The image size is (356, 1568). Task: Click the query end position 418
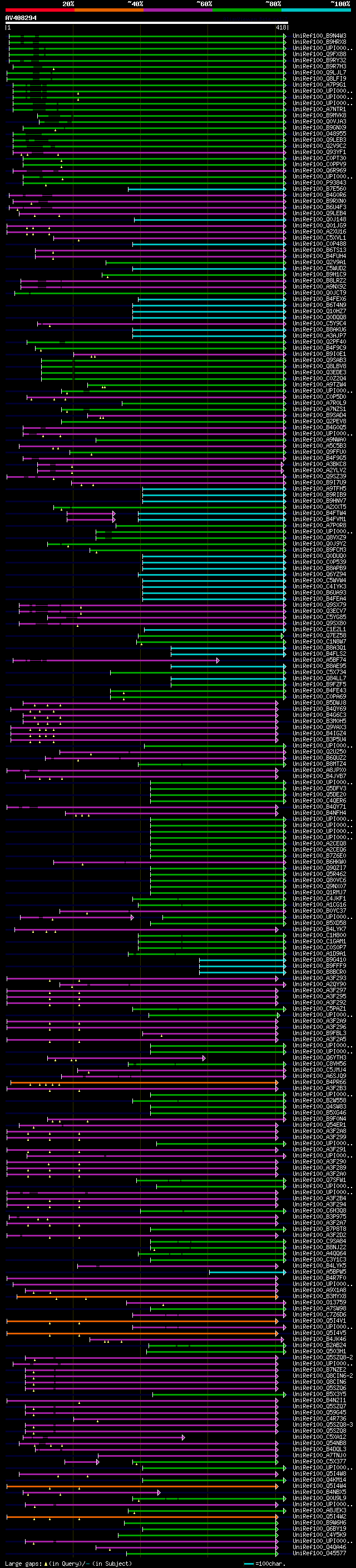pyautogui.click(x=280, y=27)
